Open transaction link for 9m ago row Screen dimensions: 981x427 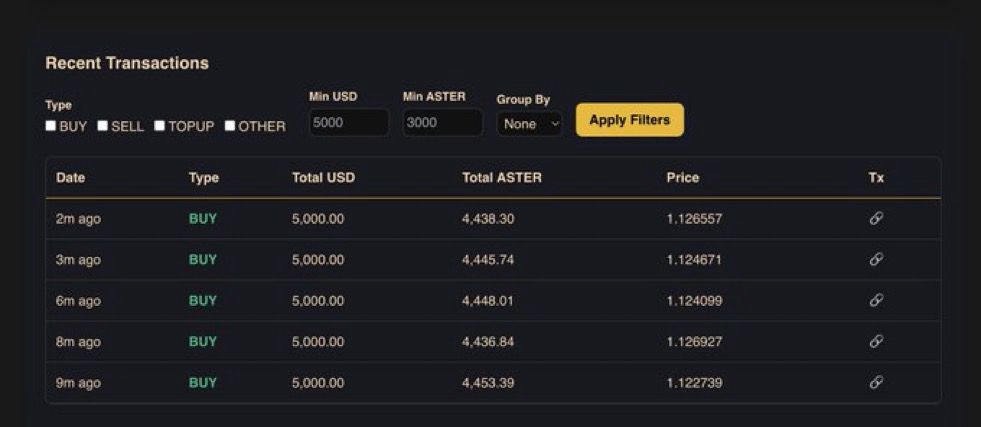[876, 382]
